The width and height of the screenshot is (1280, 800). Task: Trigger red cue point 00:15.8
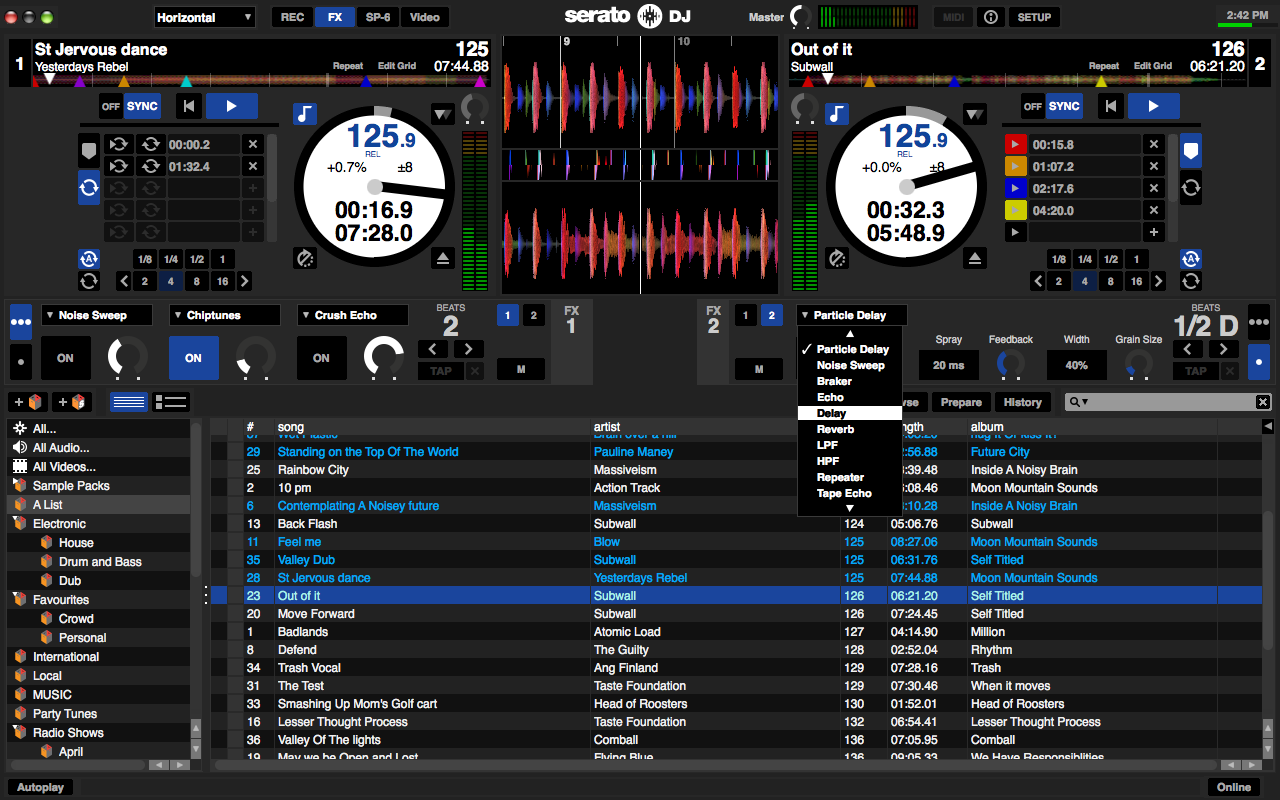1016,144
